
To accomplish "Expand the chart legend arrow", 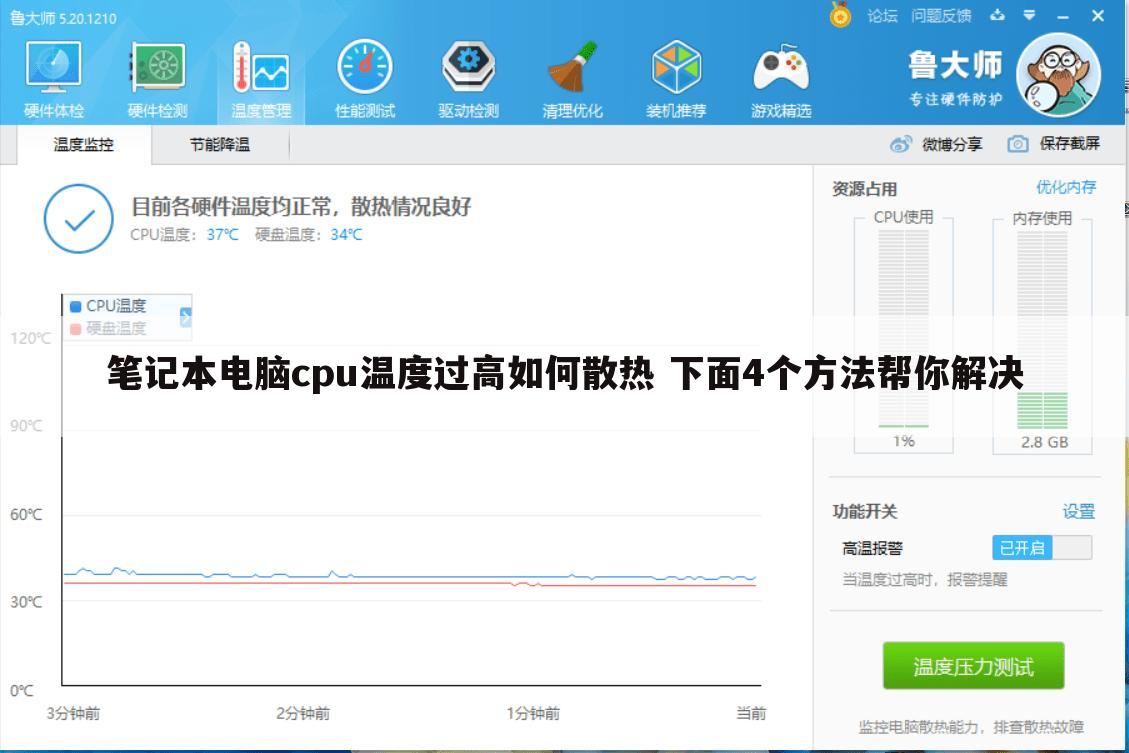I will pos(186,317).
